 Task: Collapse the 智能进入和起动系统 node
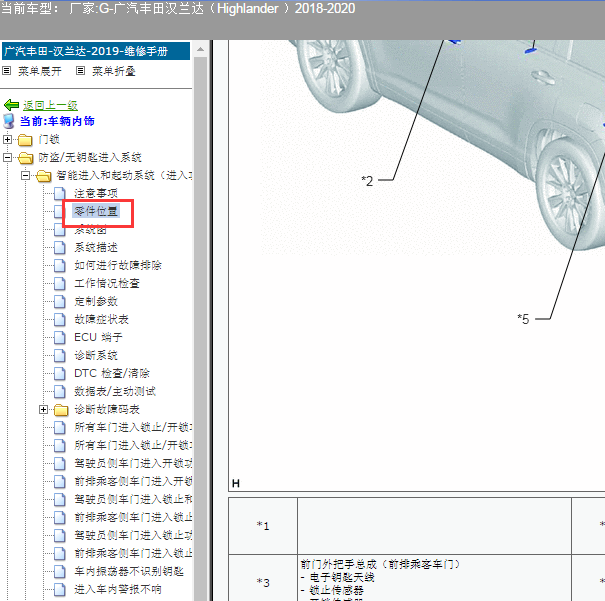pyautogui.click(x=25, y=176)
